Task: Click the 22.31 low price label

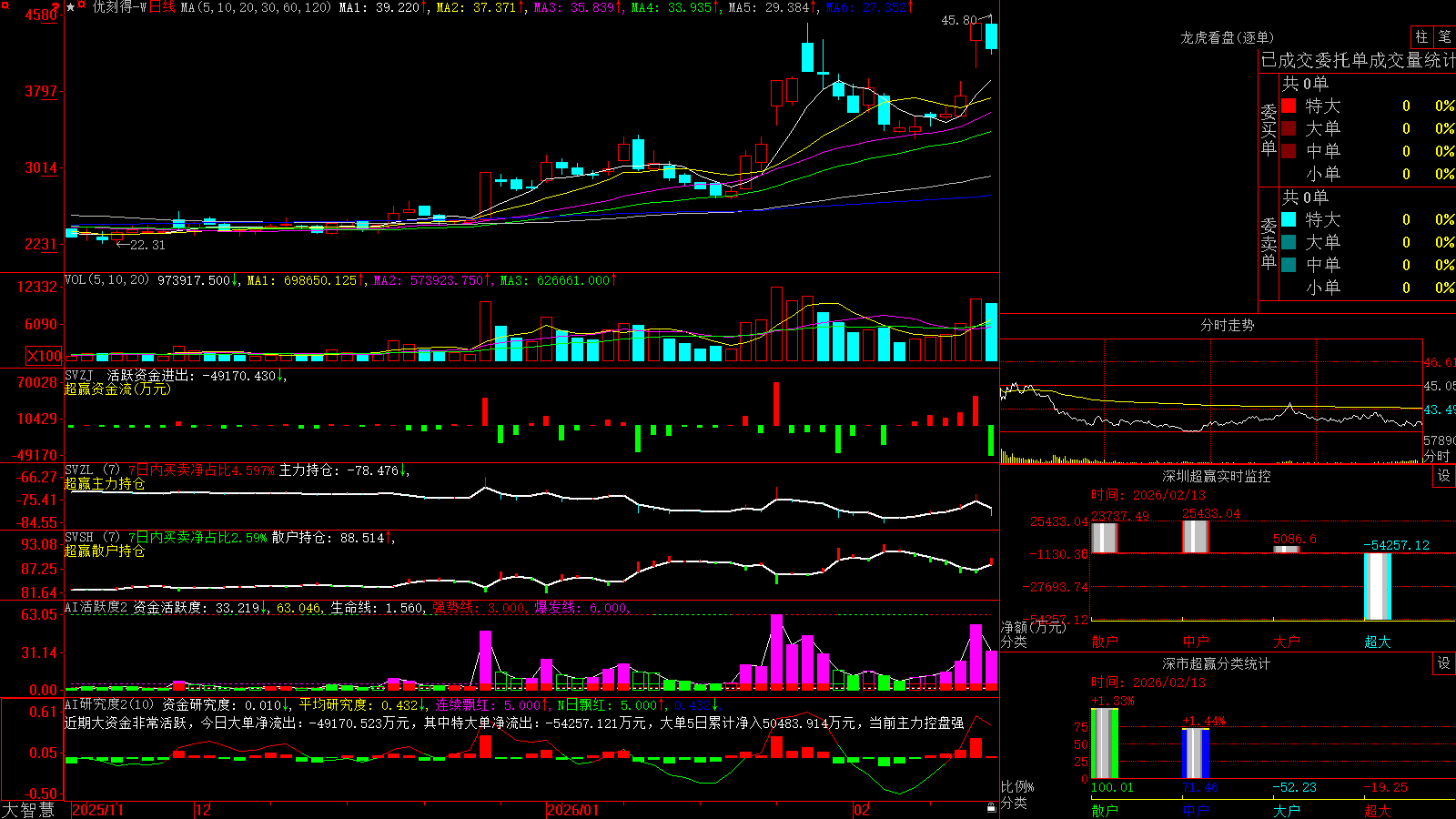Action: coord(147,245)
